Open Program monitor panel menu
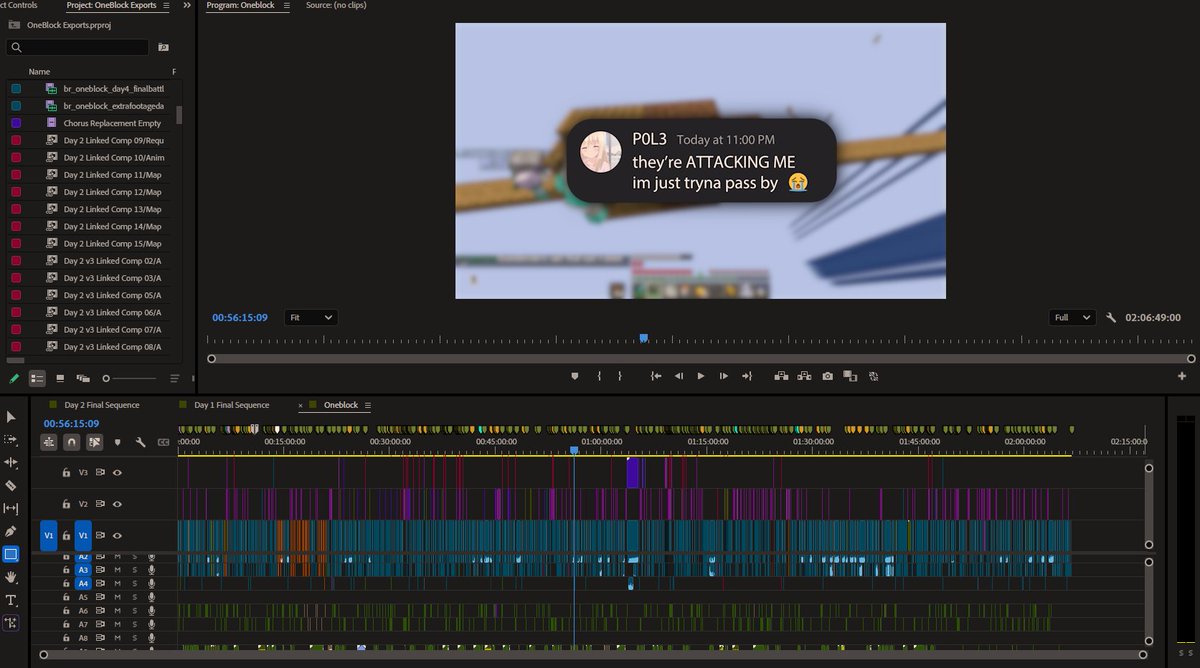 click(x=285, y=6)
